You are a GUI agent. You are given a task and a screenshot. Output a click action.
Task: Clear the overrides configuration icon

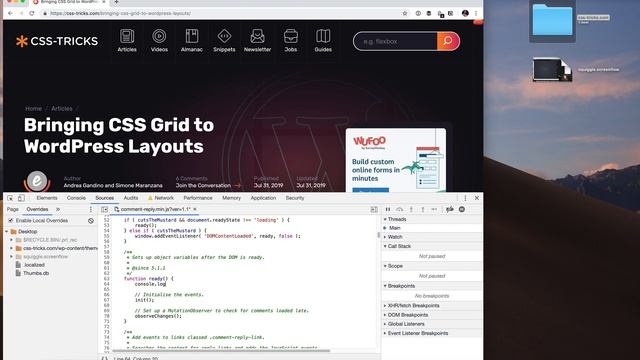pyautogui.click(x=91, y=221)
